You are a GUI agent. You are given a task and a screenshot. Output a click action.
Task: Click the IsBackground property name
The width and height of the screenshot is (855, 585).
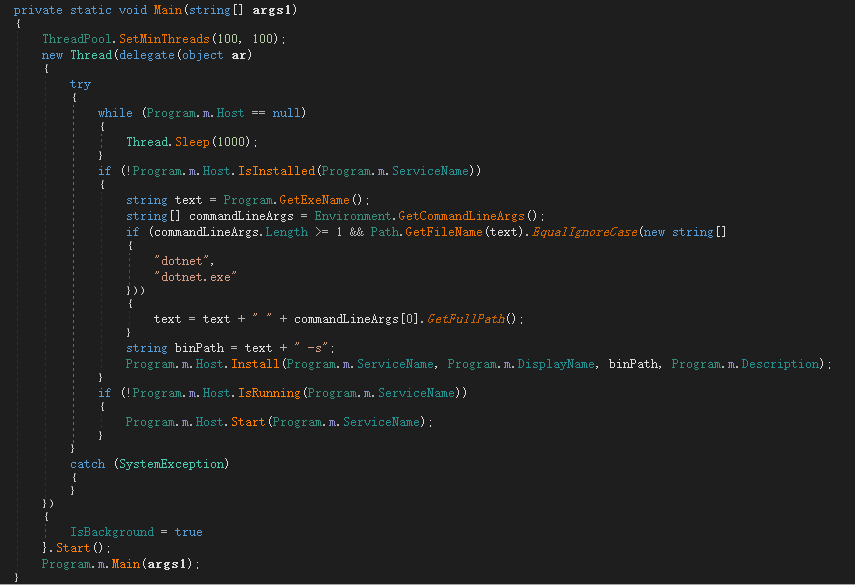pos(112,532)
